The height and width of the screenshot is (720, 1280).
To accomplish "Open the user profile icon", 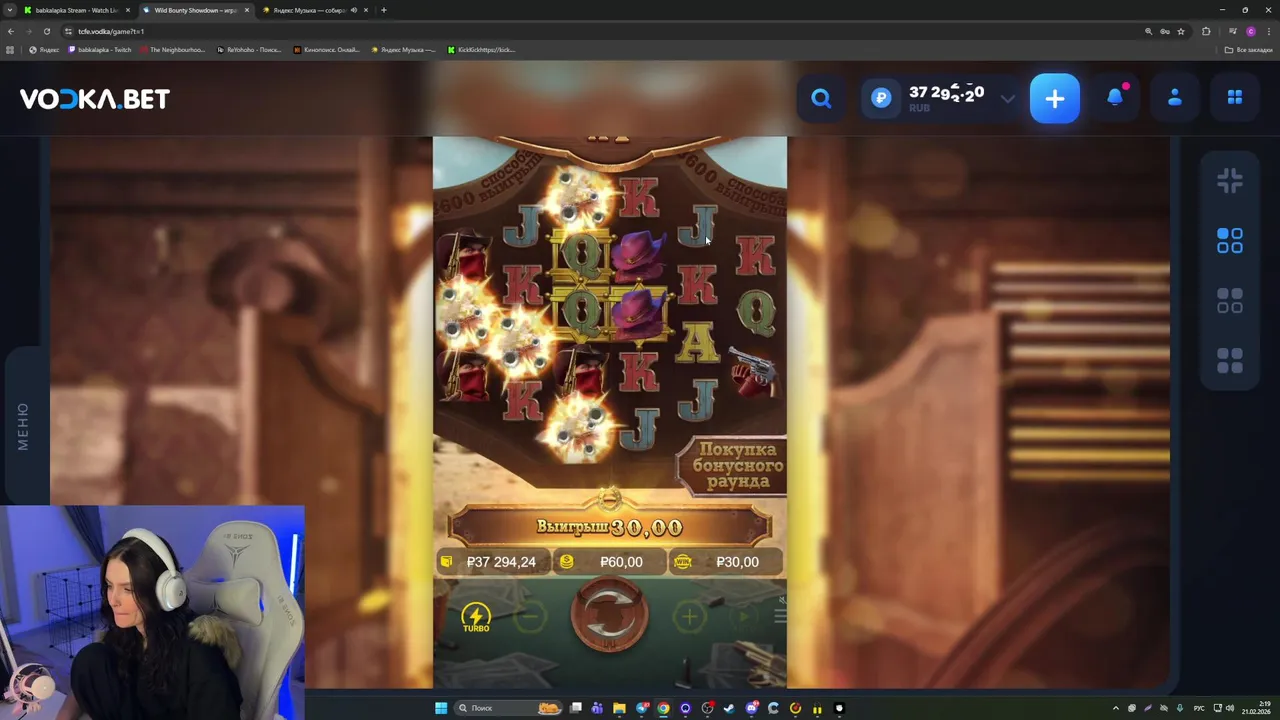I will [x=1175, y=97].
